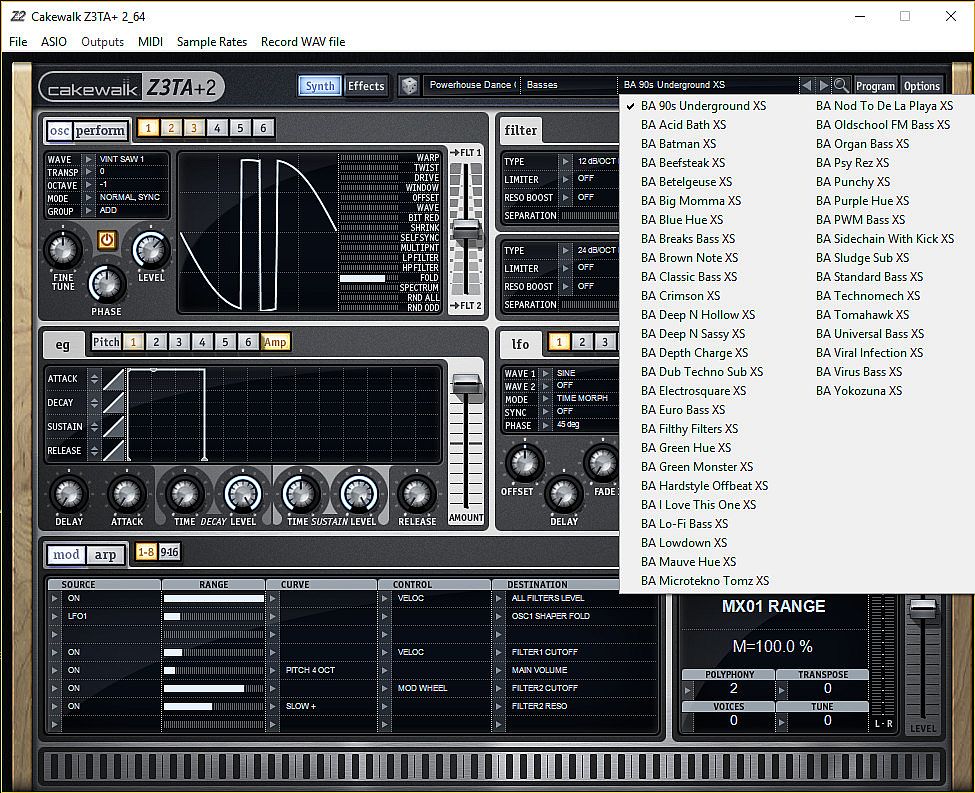975x793 pixels.
Task: Click the EG Release knob
Action: tap(417, 493)
